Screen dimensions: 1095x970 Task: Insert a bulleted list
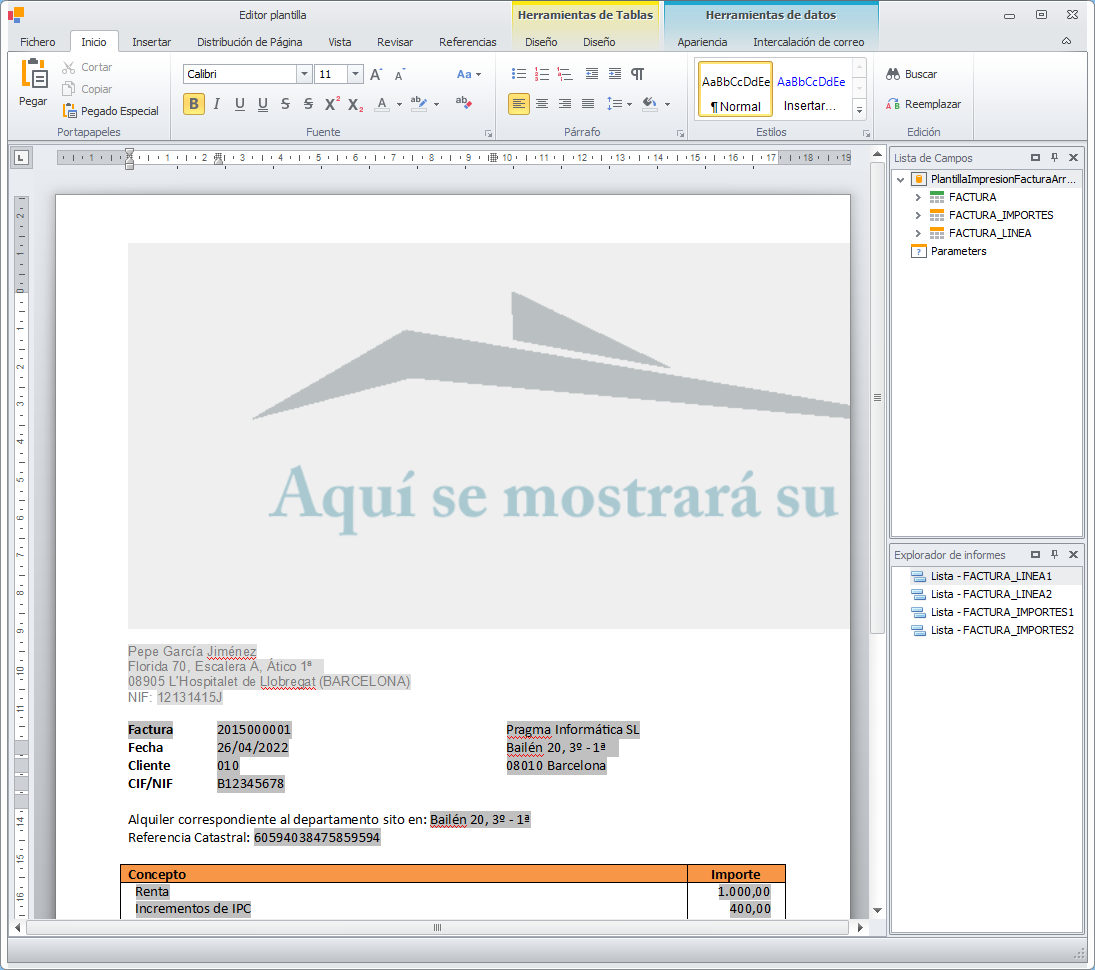pyautogui.click(x=519, y=74)
